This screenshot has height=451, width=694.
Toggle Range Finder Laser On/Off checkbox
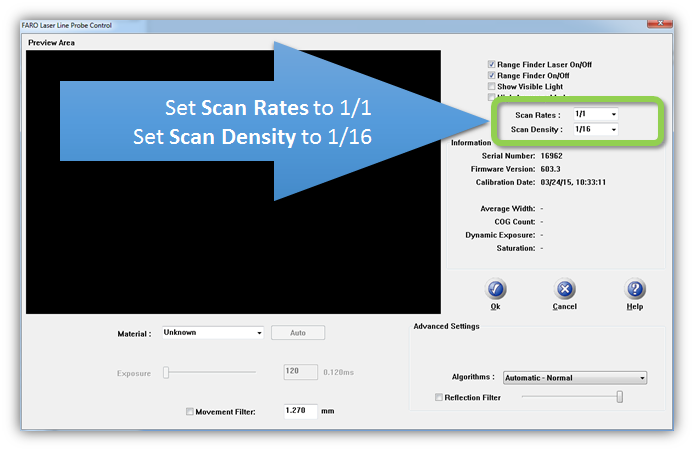pyautogui.click(x=491, y=65)
